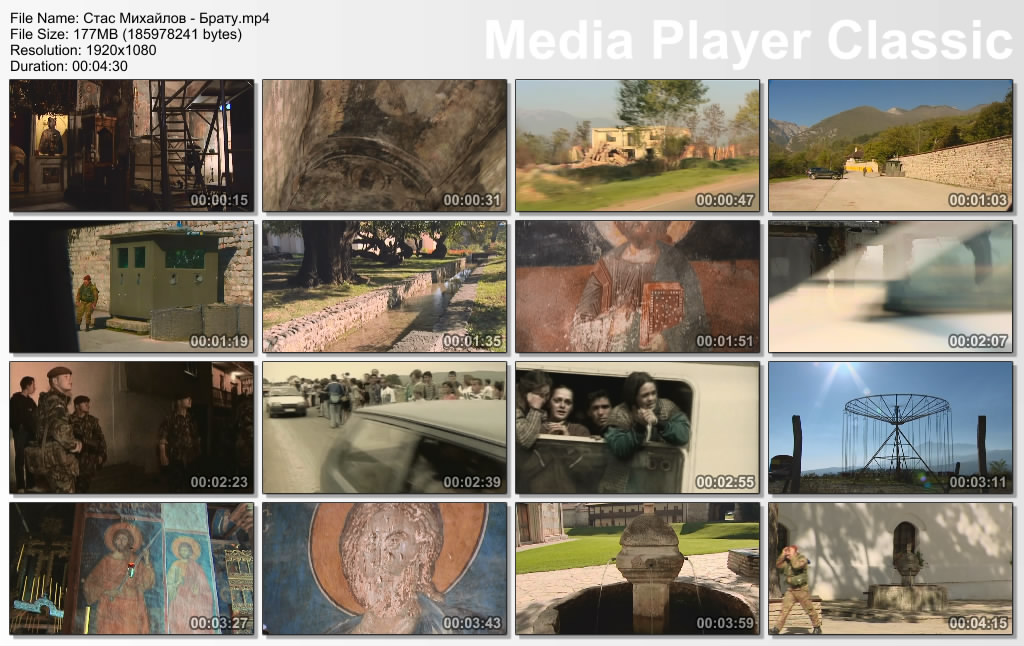The width and height of the screenshot is (1024, 646).
Task: Open the two saints fresco thumbnail
Action: pos(131,568)
